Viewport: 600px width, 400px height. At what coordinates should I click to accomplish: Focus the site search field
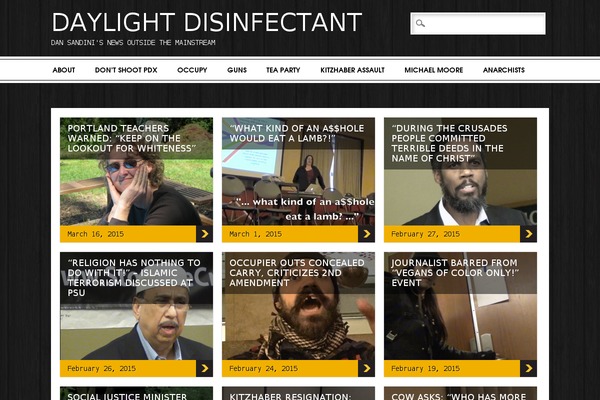478,24
